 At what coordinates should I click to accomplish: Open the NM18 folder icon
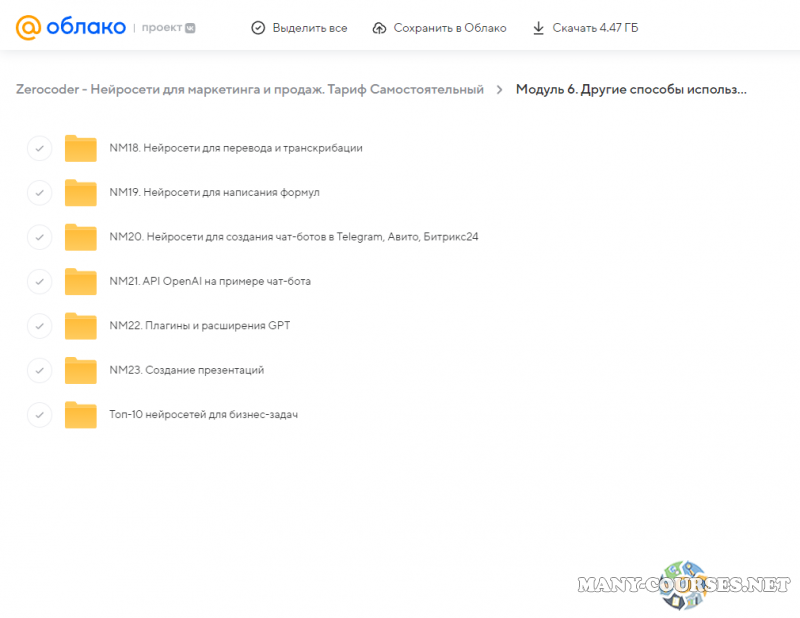[80, 148]
